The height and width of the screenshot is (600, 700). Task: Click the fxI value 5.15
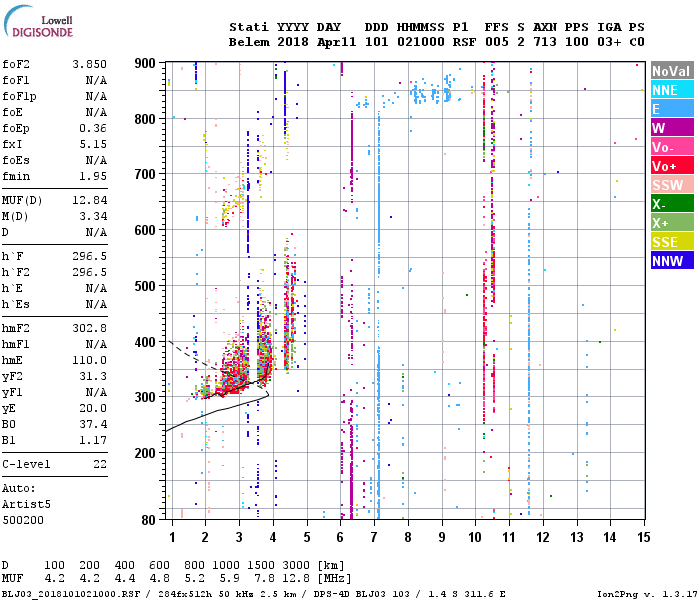[x=93, y=145]
